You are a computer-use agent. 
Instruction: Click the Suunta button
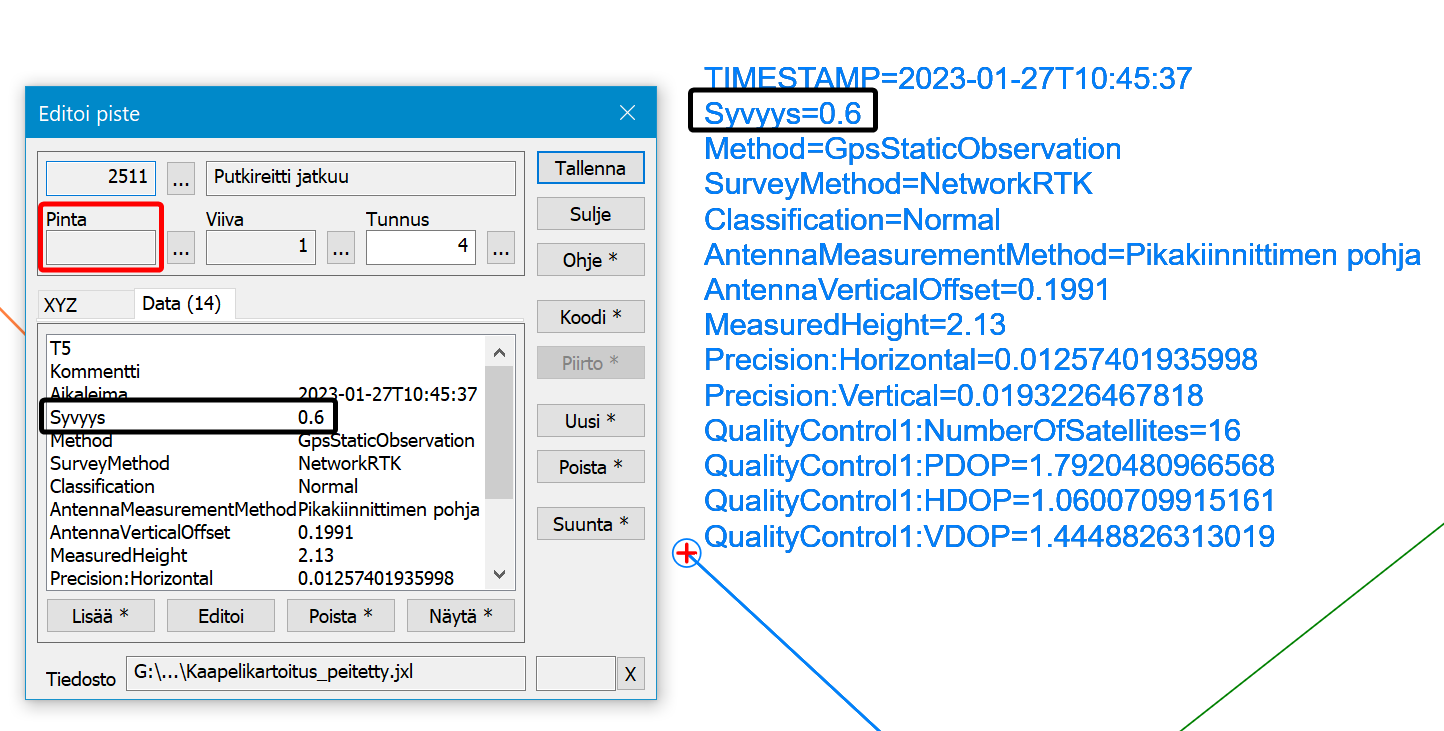tap(590, 524)
